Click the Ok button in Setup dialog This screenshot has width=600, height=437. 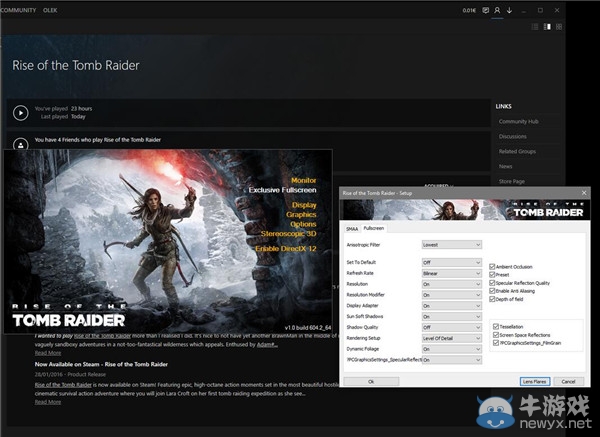pos(371,382)
